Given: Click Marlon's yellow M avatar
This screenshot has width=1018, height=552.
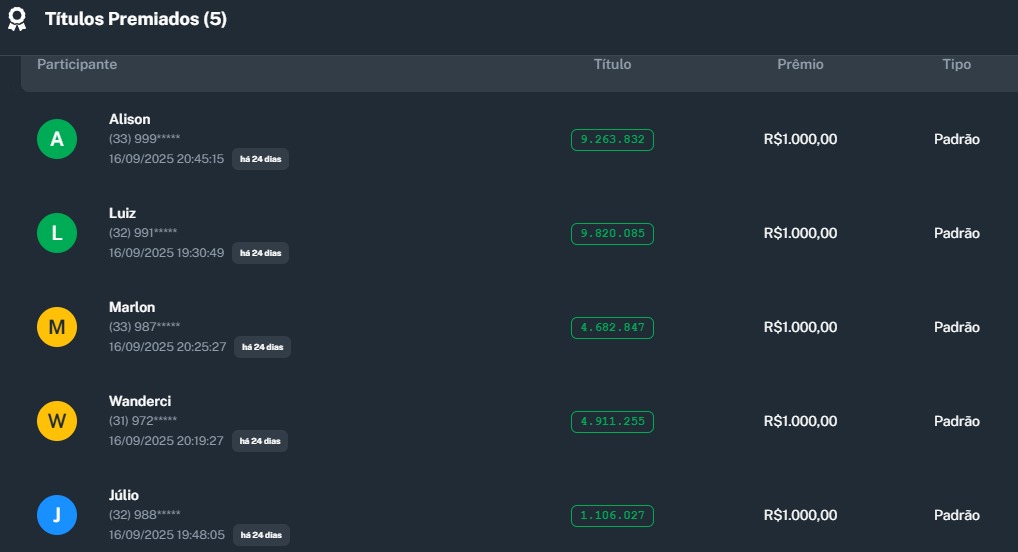Looking at the screenshot, I should pyautogui.click(x=57, y=327).
